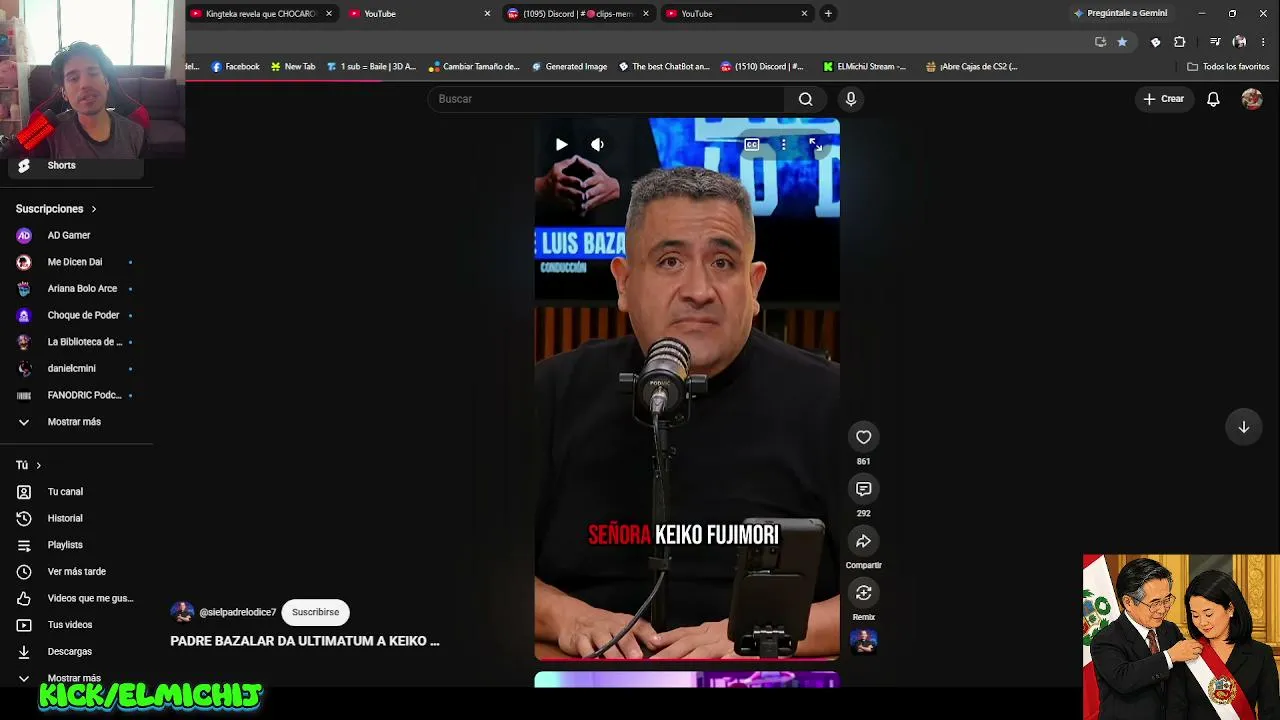Remix this Short

pyautogui.click(x=863, y=593)
